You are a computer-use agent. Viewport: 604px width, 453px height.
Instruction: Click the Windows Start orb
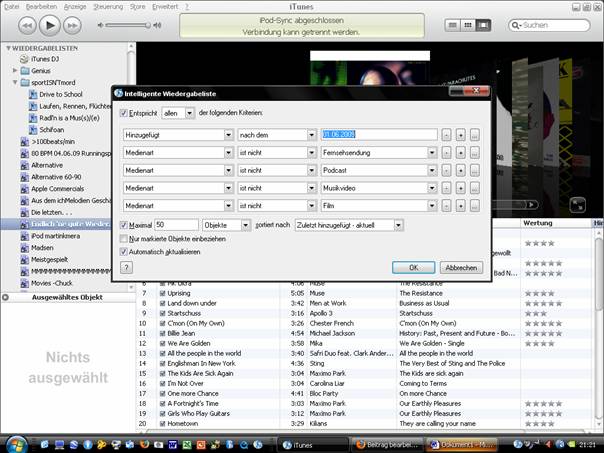(15, 444)
